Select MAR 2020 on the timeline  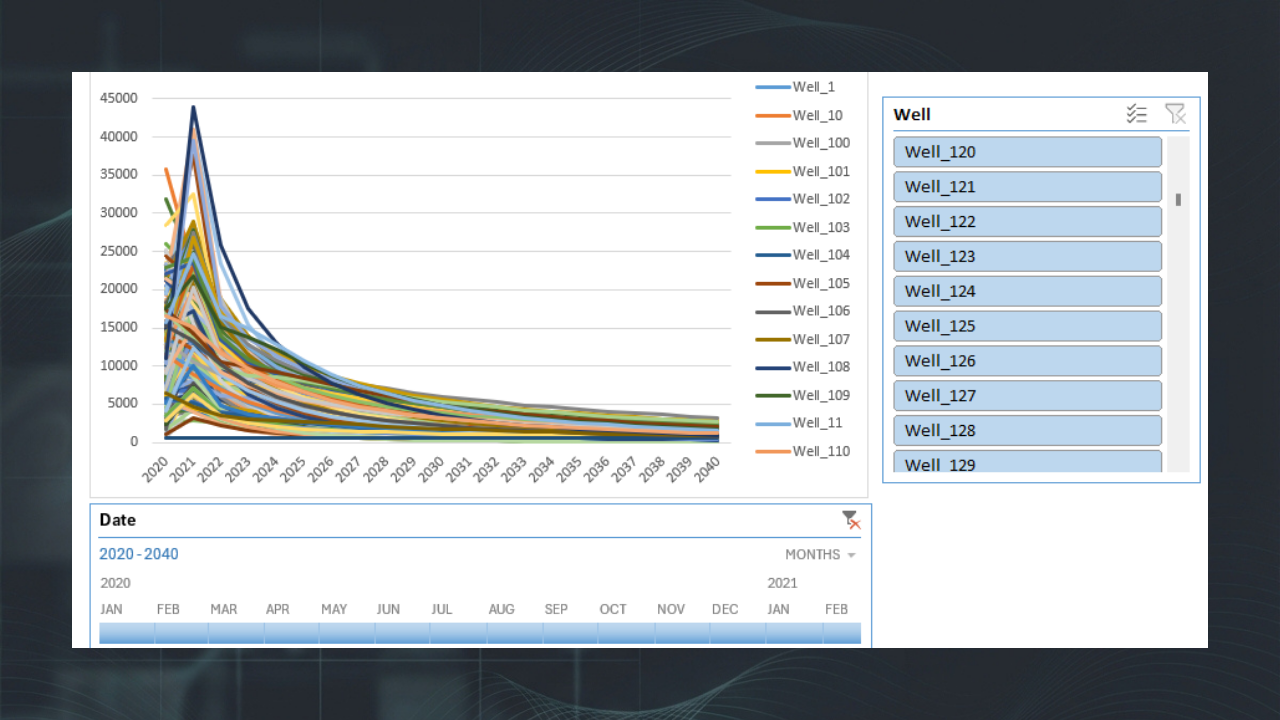pyautogui.click(x=236, y=632)
